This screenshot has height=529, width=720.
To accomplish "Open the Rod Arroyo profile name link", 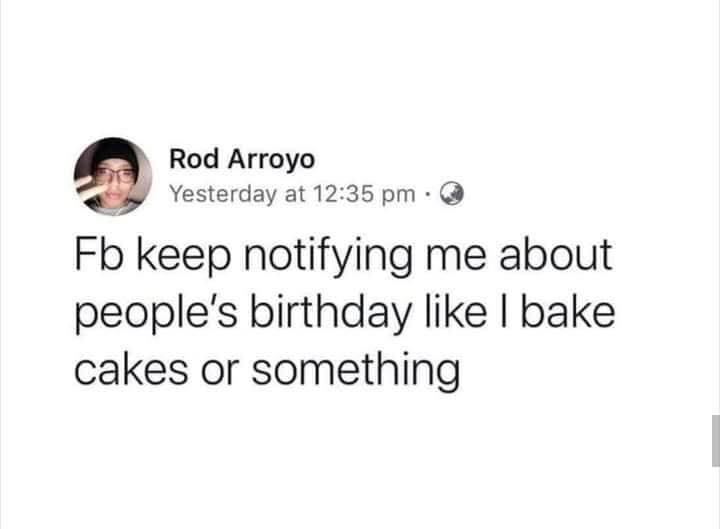I will [242, 159].
